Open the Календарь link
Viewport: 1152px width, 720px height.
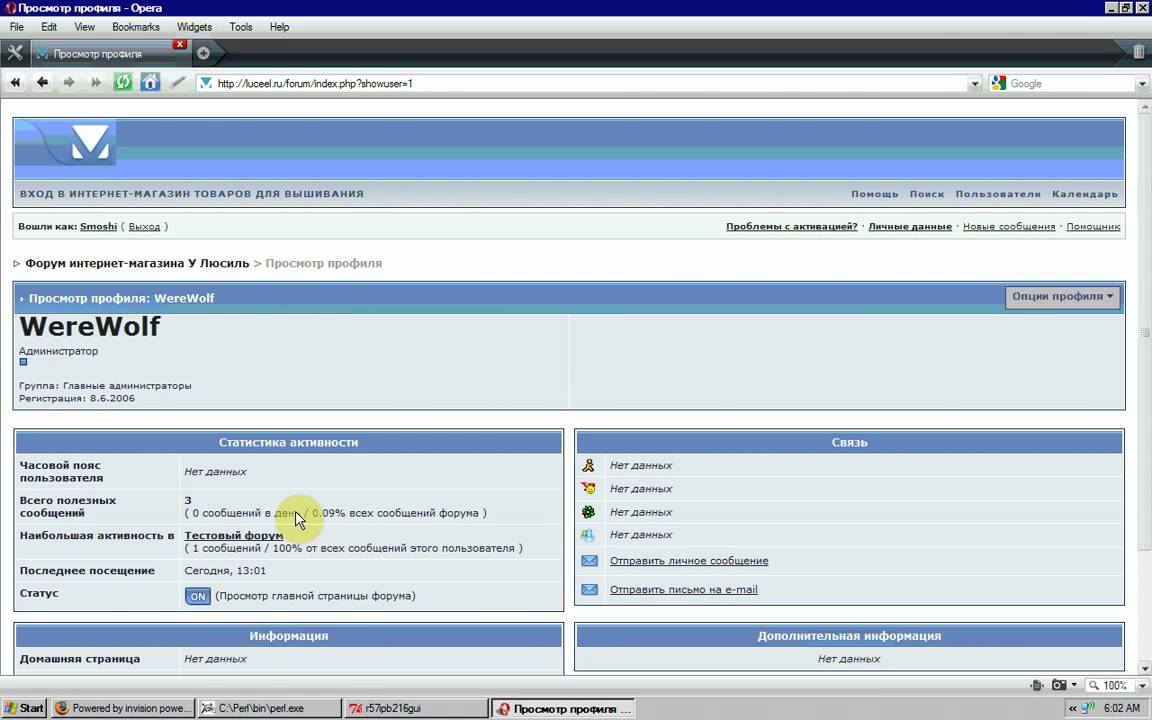tap(1084, 194)
